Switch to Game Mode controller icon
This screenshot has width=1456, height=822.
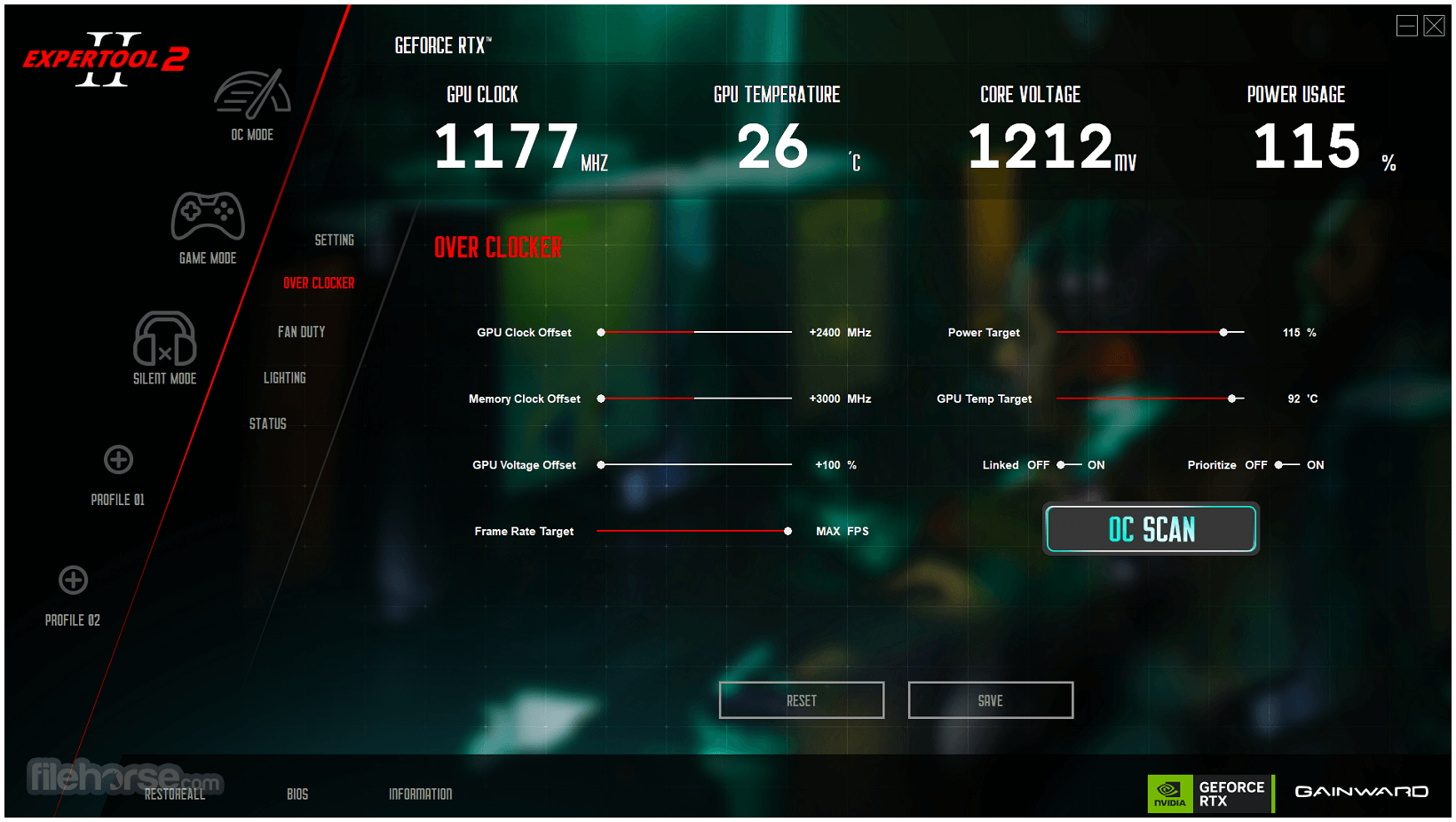click(208, 216)
